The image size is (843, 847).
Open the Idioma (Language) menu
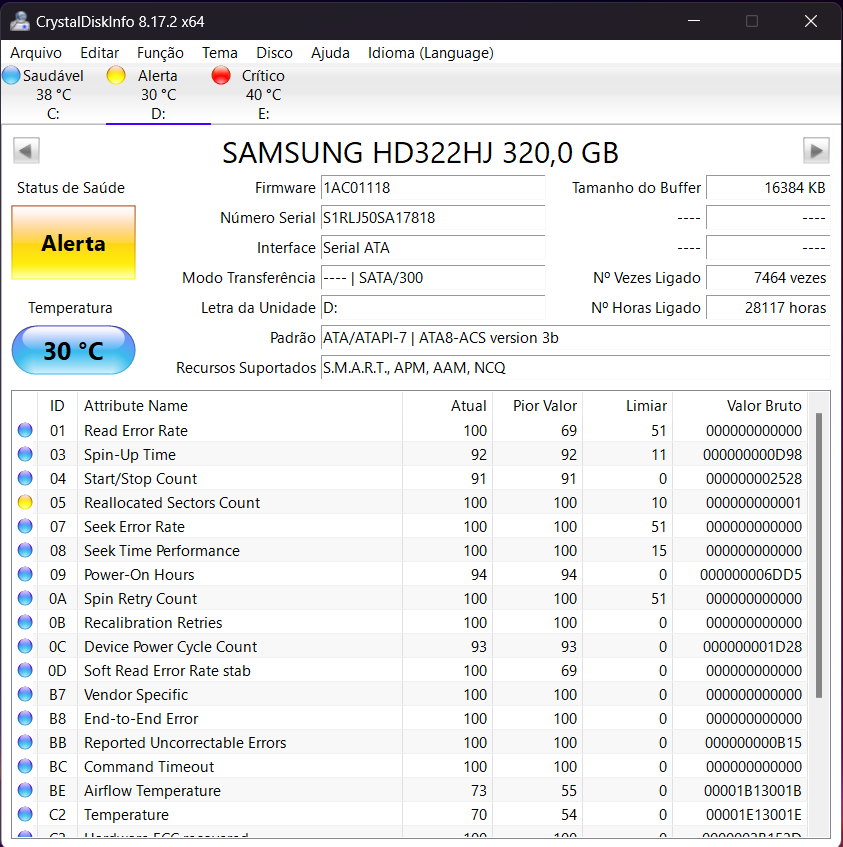[x=431, y=53]
